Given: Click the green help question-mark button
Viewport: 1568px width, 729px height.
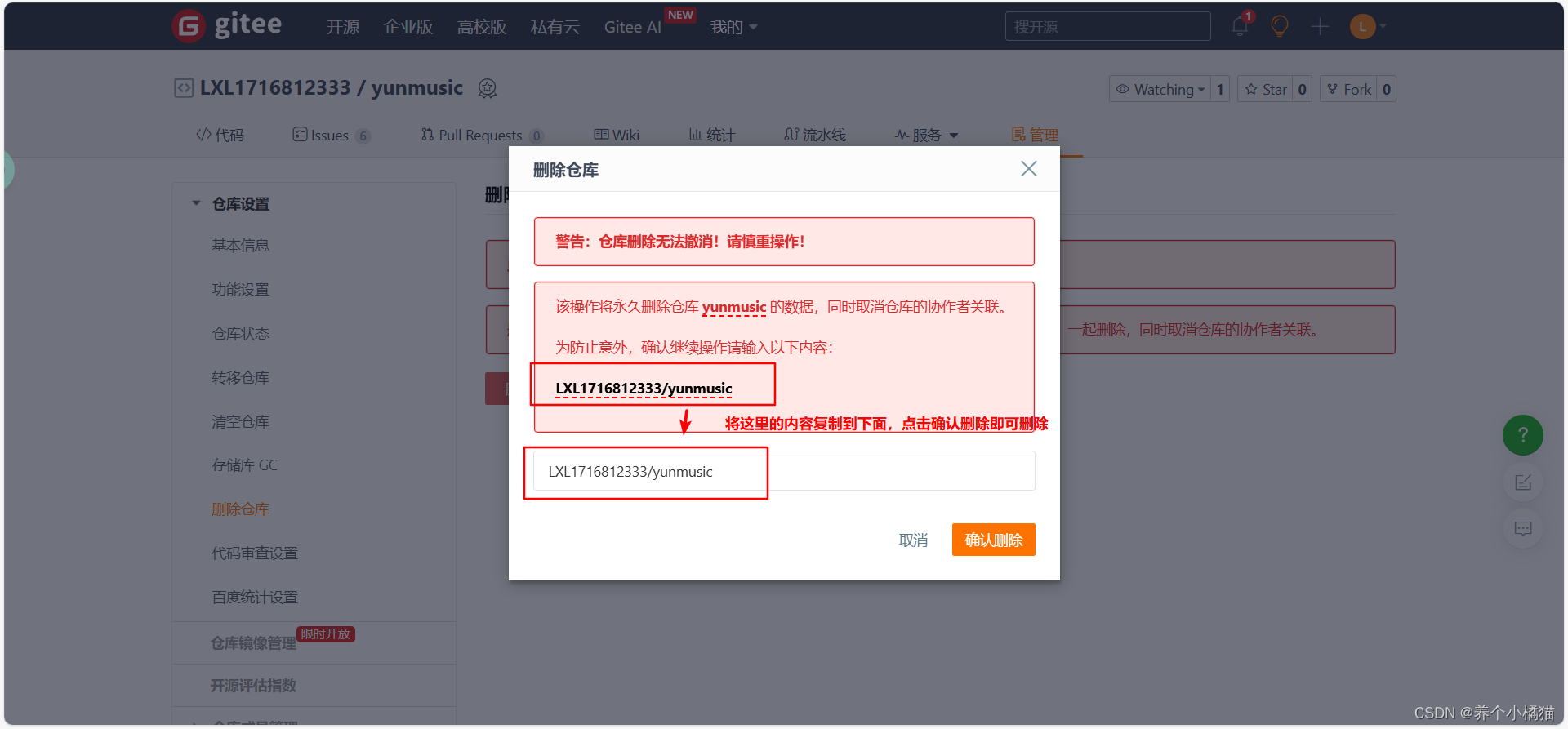Looking at the screenshot, I should pyautogui.click(x=1522, y=435).
